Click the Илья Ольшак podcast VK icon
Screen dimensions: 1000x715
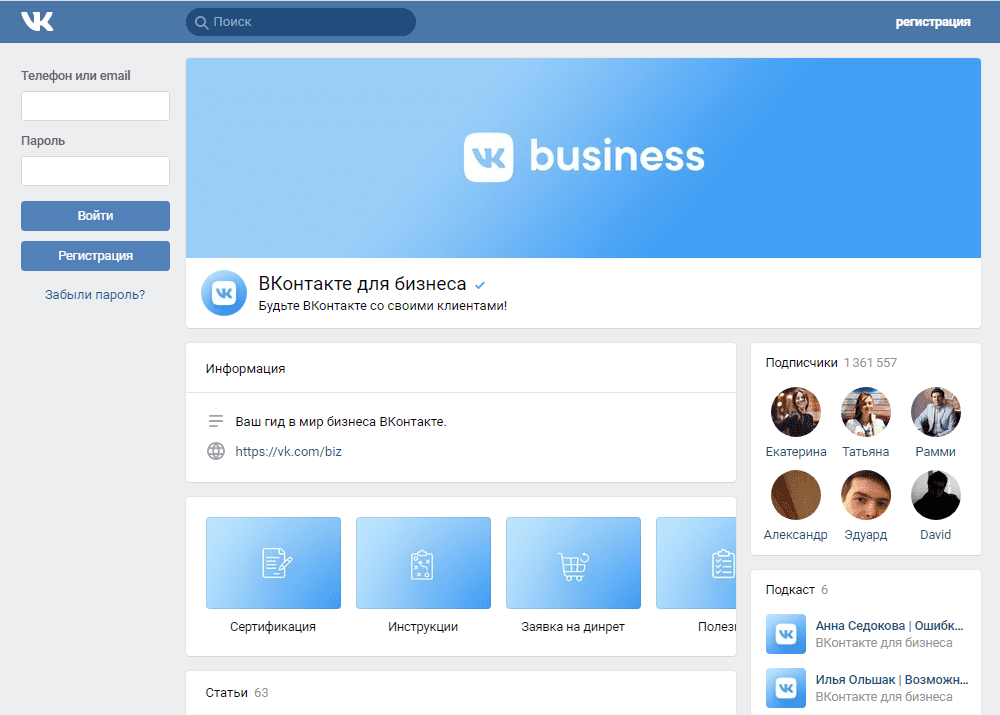786,688
